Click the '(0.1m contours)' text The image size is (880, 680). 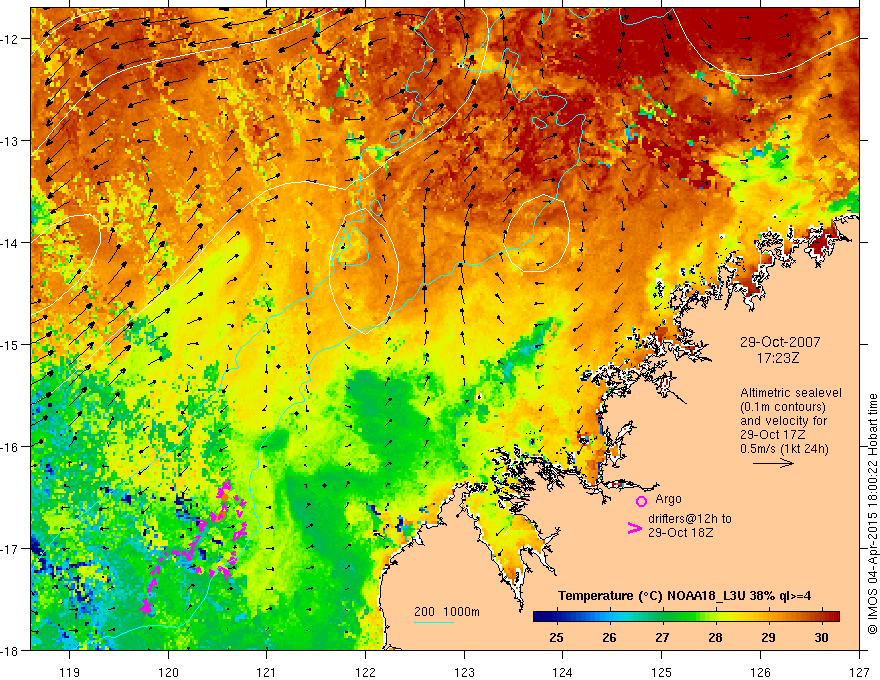[x=783, y=407]
